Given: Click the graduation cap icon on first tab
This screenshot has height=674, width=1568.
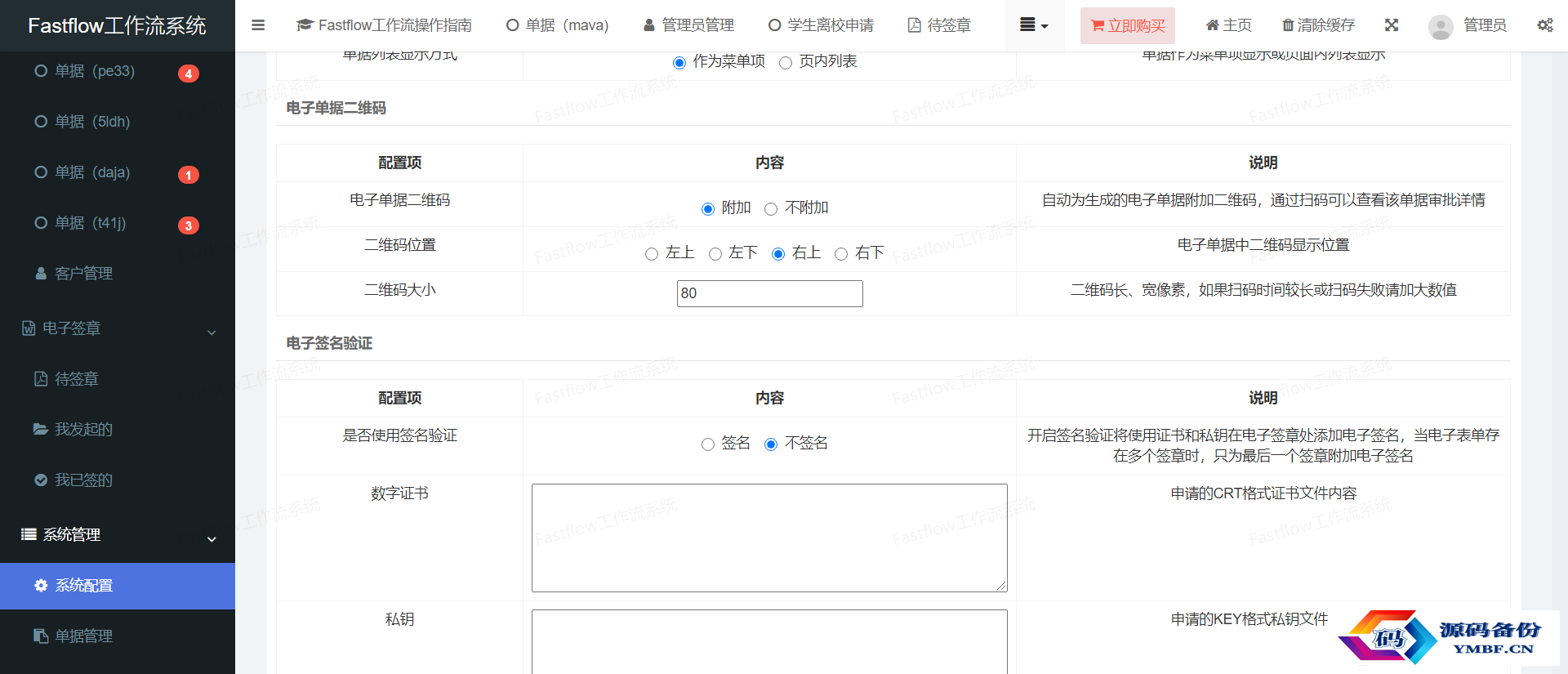Looking at the screenshot, I should (305, 25).
